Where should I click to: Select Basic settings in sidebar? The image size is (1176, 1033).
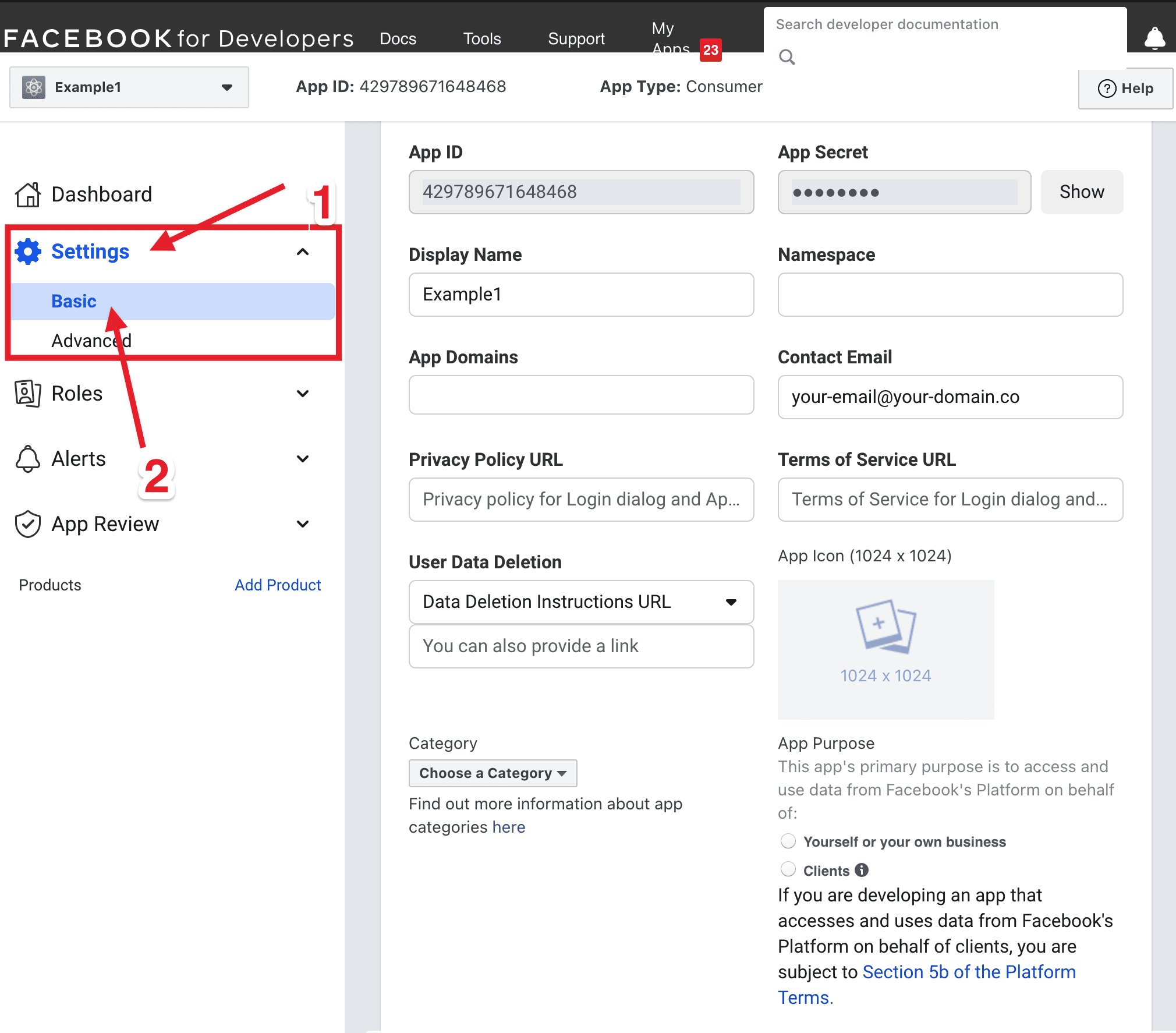click(x=172, y=301)
